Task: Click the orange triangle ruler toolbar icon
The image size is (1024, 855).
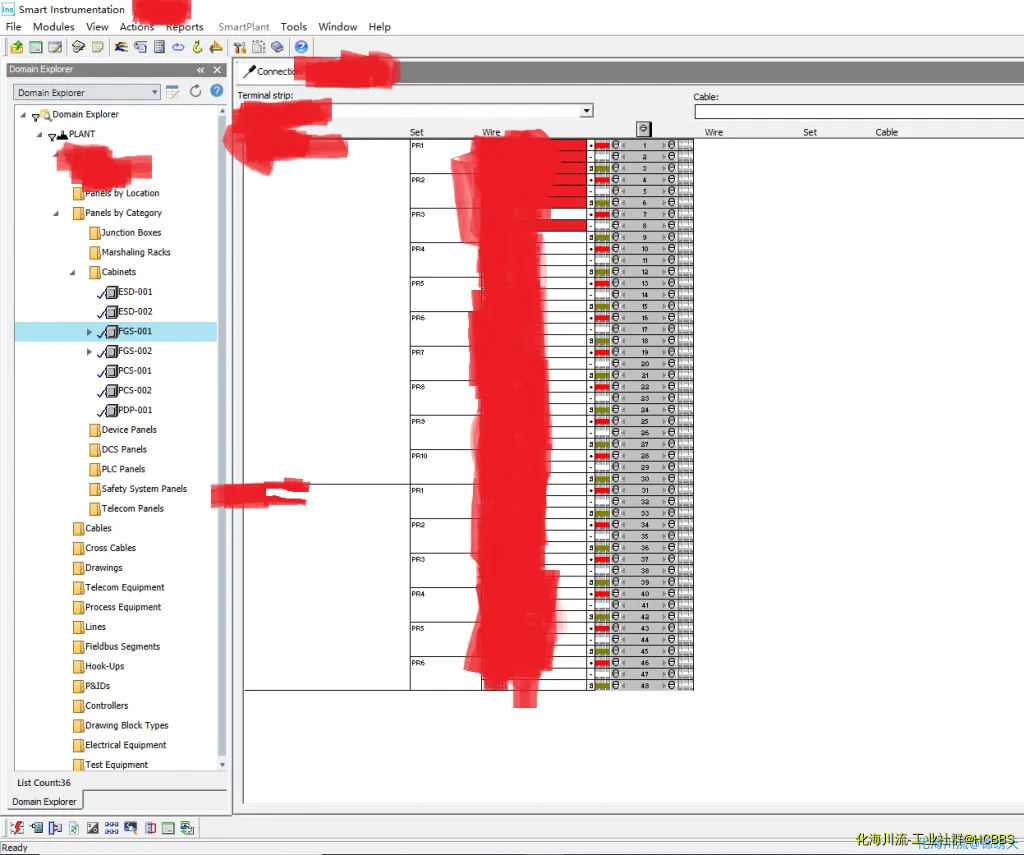Action: coord(216,47)
